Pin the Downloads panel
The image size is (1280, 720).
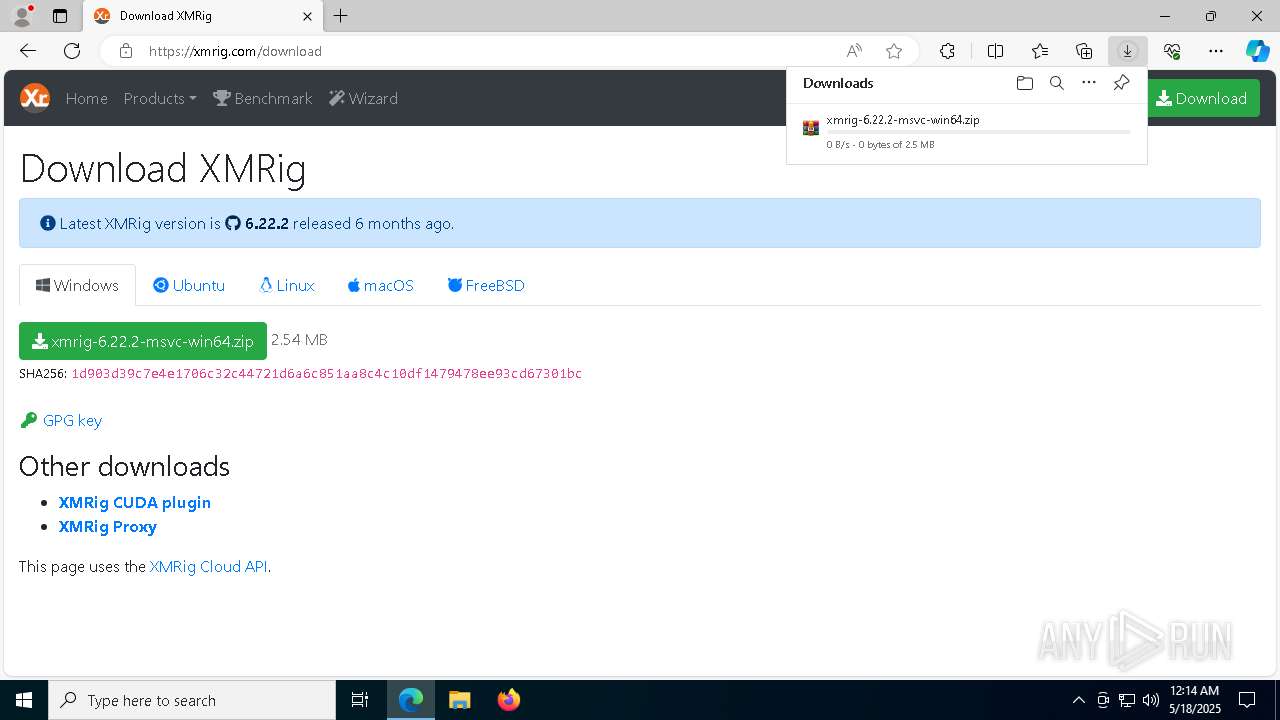tap(1121, 83)
